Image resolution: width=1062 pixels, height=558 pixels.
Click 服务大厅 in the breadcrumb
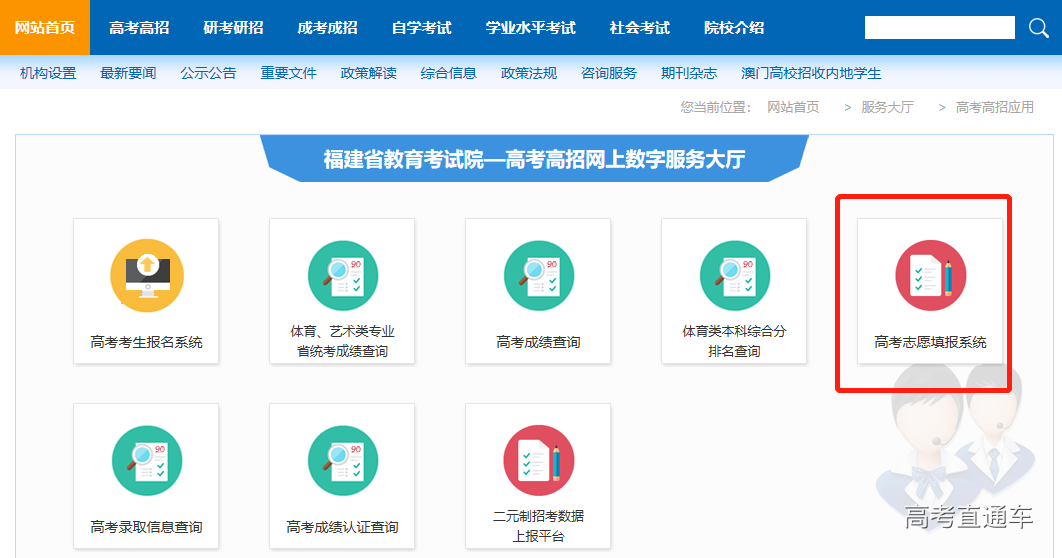[887, 107]
